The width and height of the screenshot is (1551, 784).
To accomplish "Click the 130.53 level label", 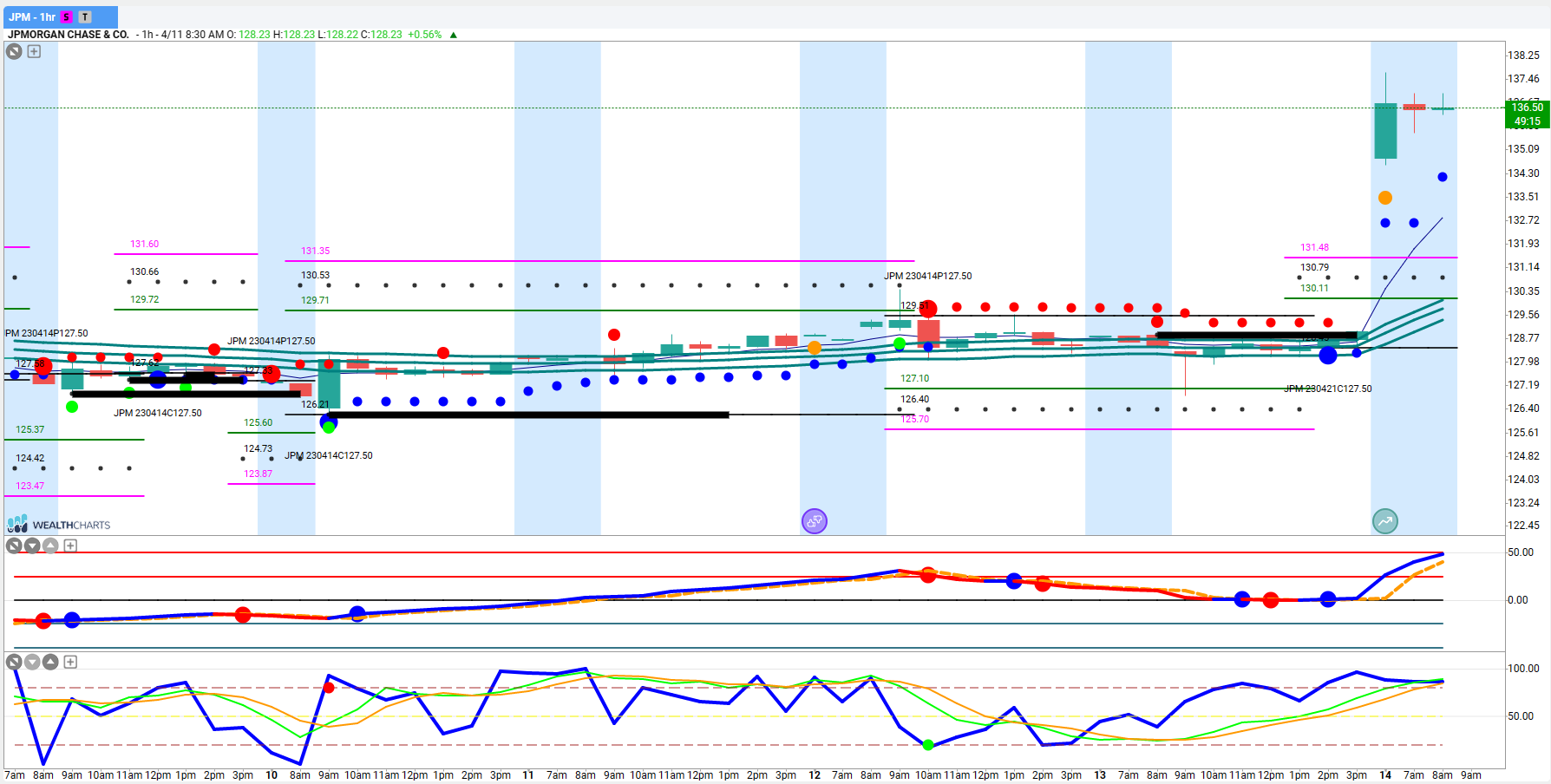I will (316, 275).
